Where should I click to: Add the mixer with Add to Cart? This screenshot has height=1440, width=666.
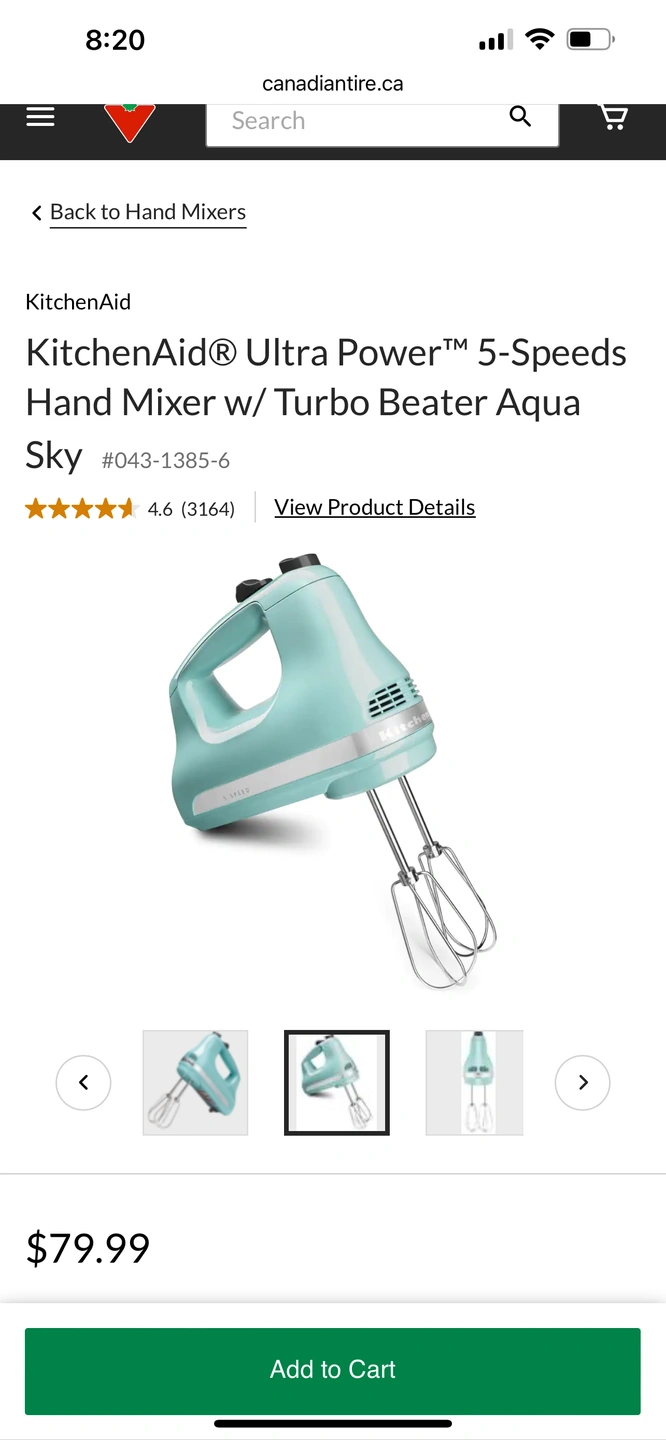pos(333,1370)
